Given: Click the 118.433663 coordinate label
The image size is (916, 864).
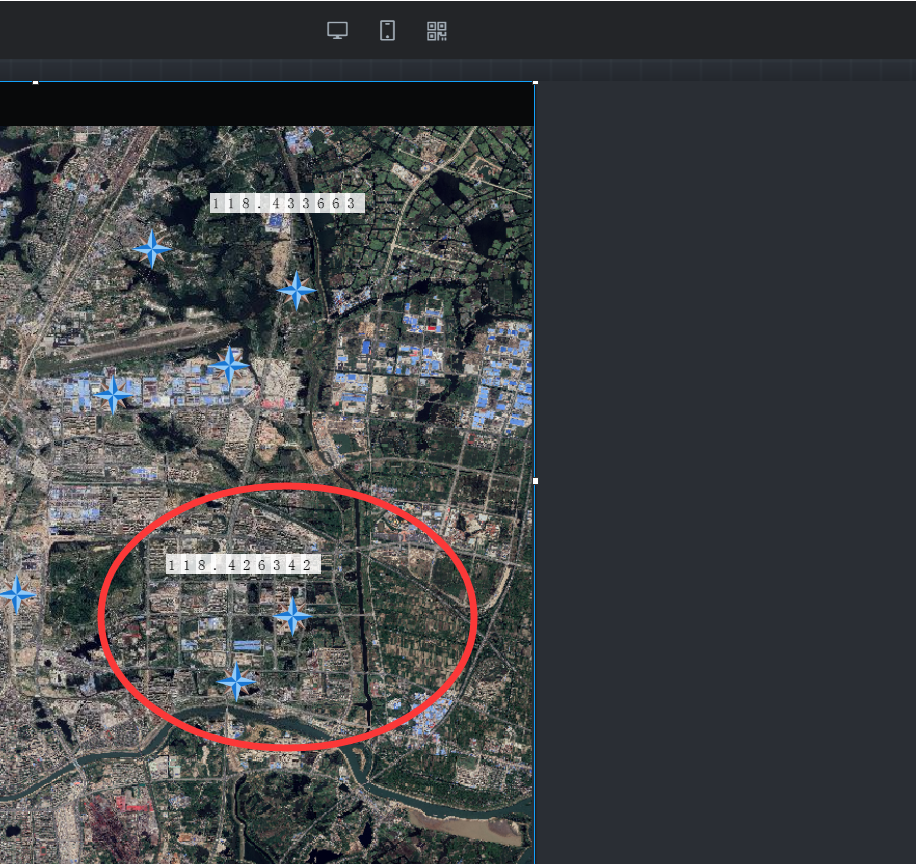Looking at the screenshot, I should coord(287,203).
